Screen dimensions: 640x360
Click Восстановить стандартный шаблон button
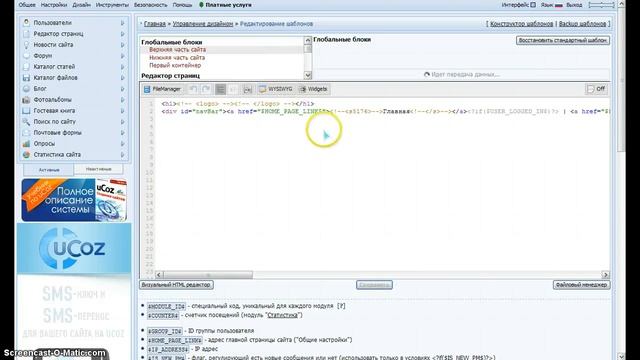(563, 40)
